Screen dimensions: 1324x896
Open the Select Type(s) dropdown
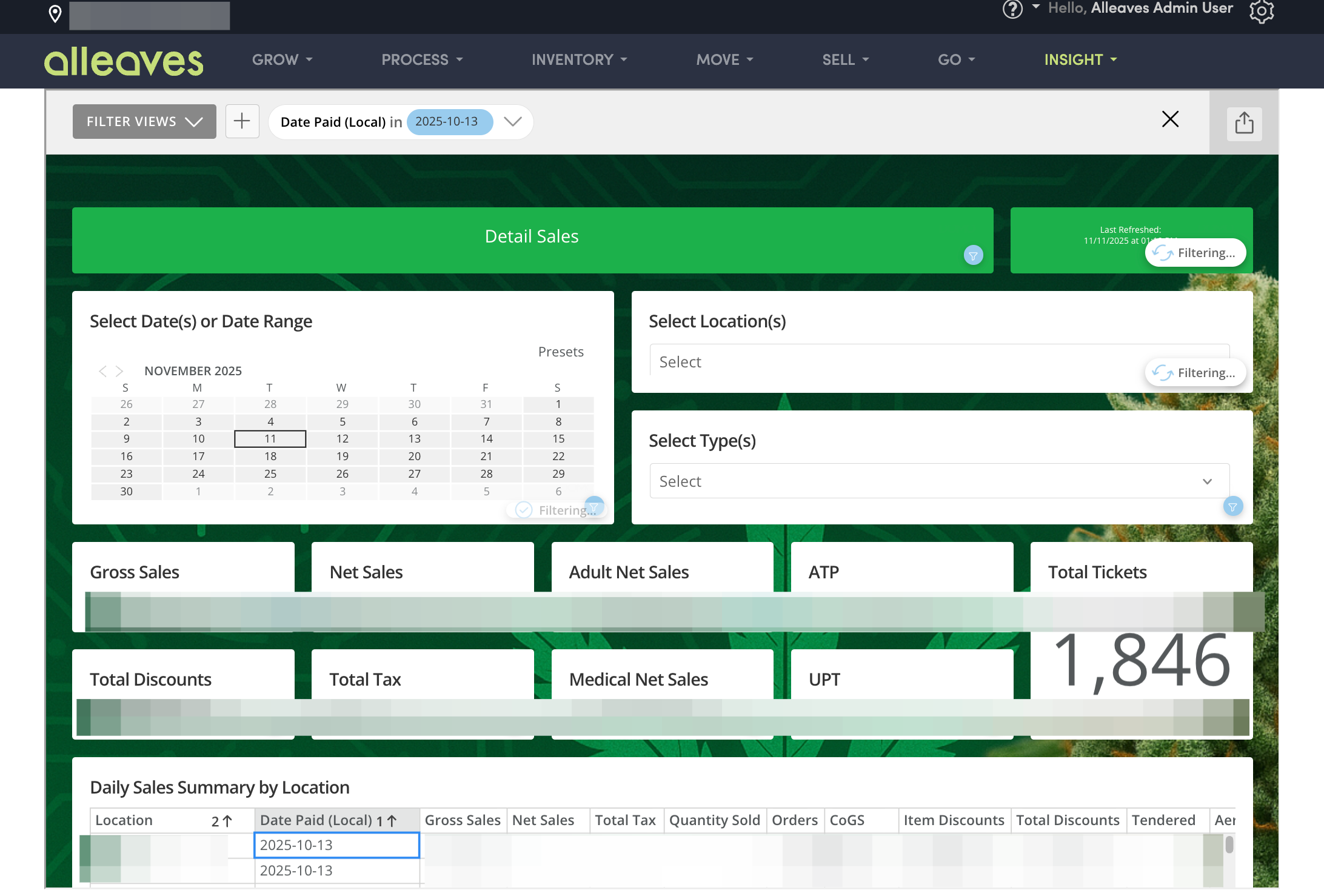pyautogui.click(x=939, y=481)
